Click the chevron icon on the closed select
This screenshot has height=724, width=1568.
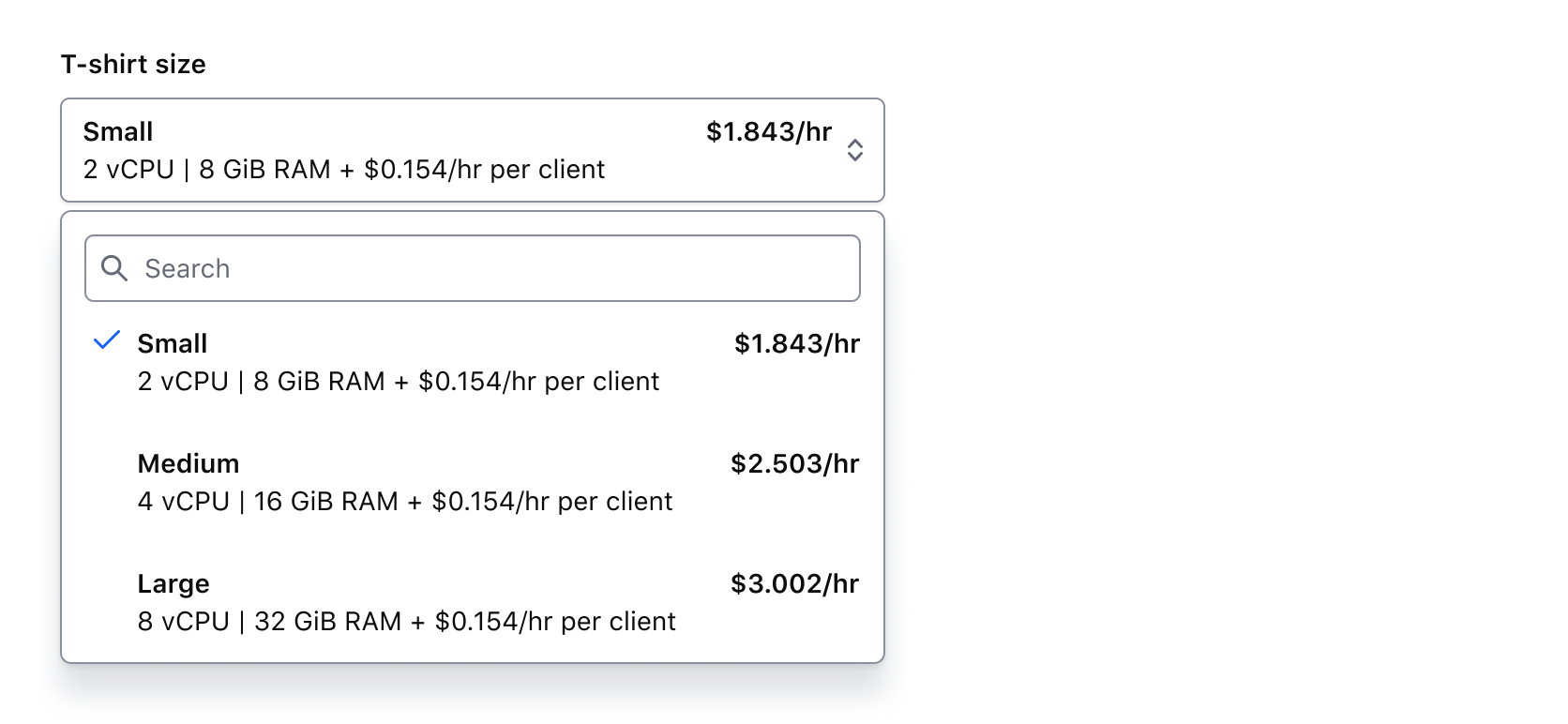(x=856, y=150)
